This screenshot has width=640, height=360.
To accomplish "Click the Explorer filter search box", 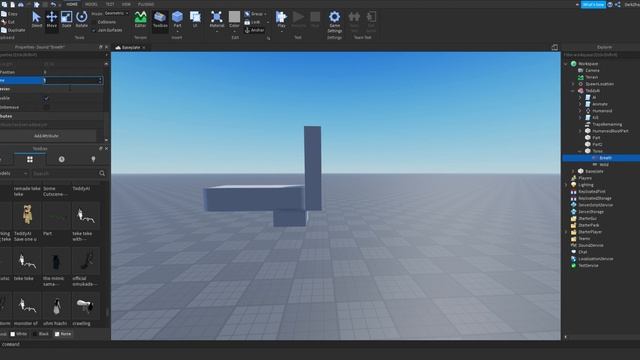I will pos(601,55).
